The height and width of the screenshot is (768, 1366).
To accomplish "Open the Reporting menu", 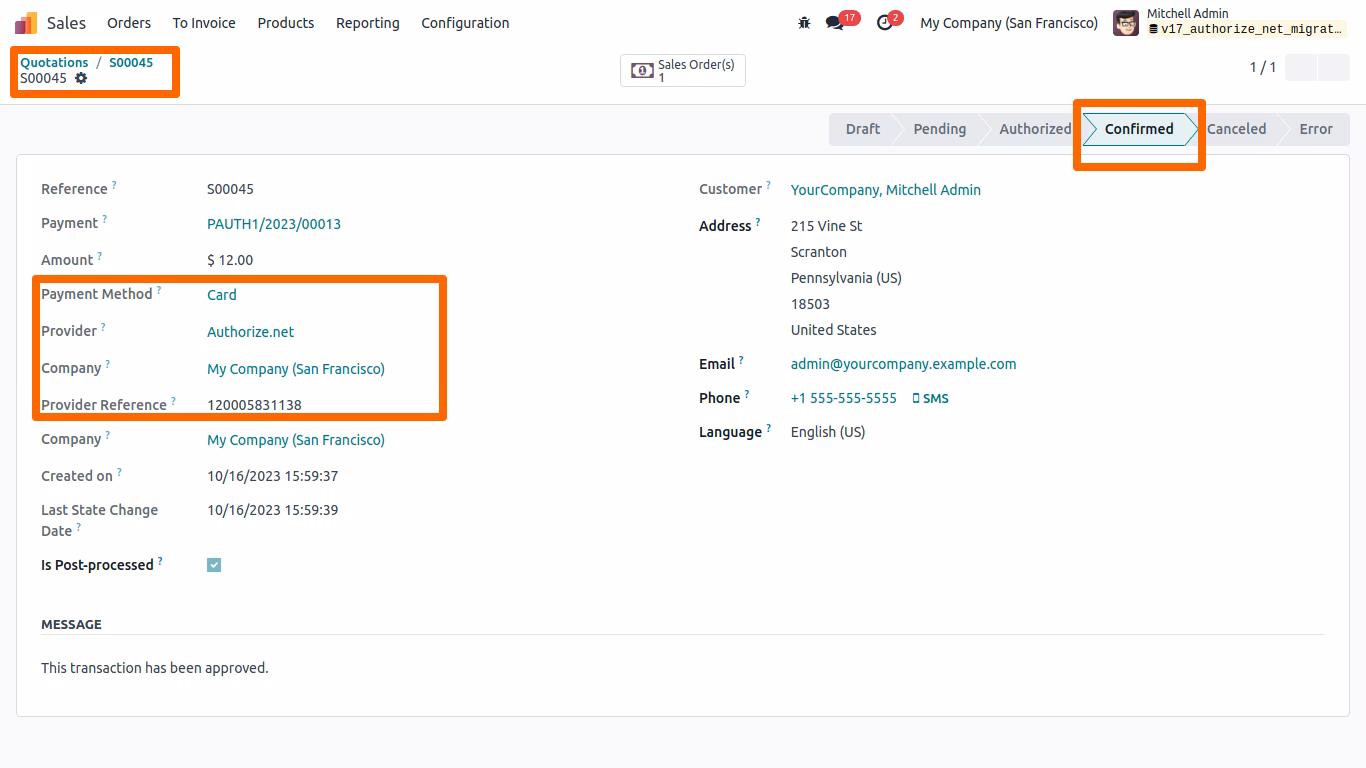I will pos(368,23).
